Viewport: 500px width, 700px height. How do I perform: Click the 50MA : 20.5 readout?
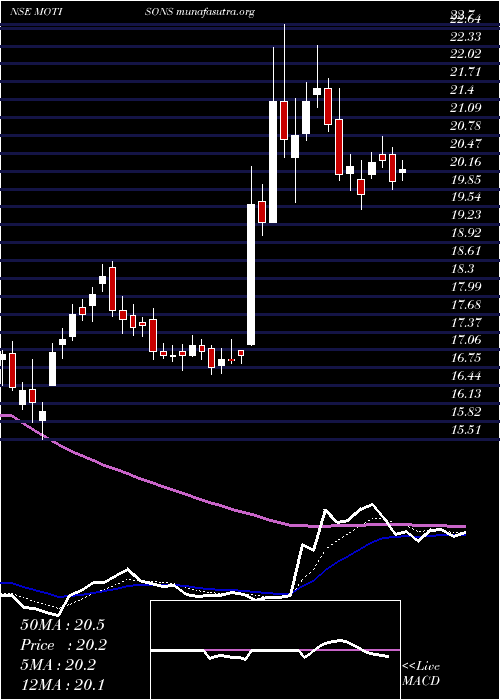tap(62, 625)
